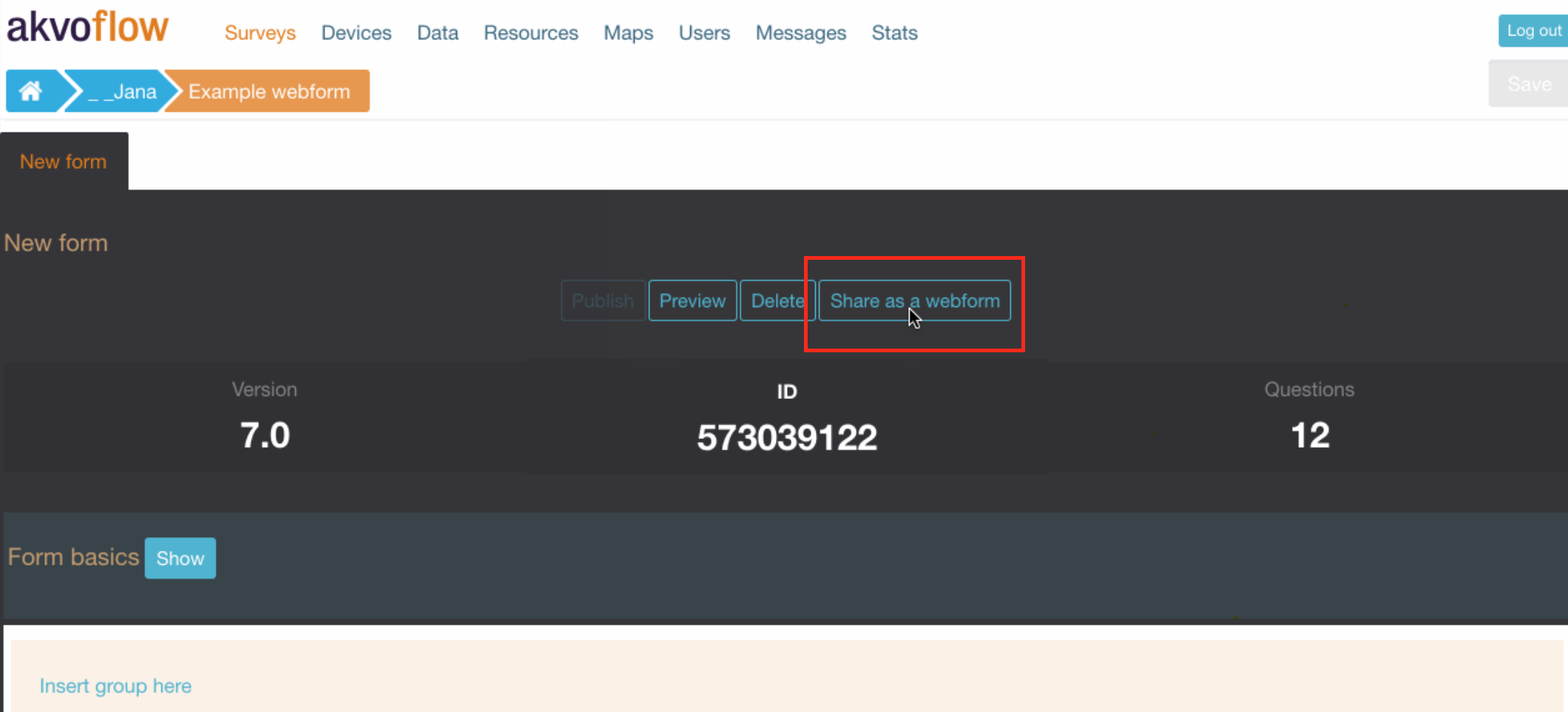Click the Insert group here link
This screenshot has height=712, width=1568.
pos(115,686)
